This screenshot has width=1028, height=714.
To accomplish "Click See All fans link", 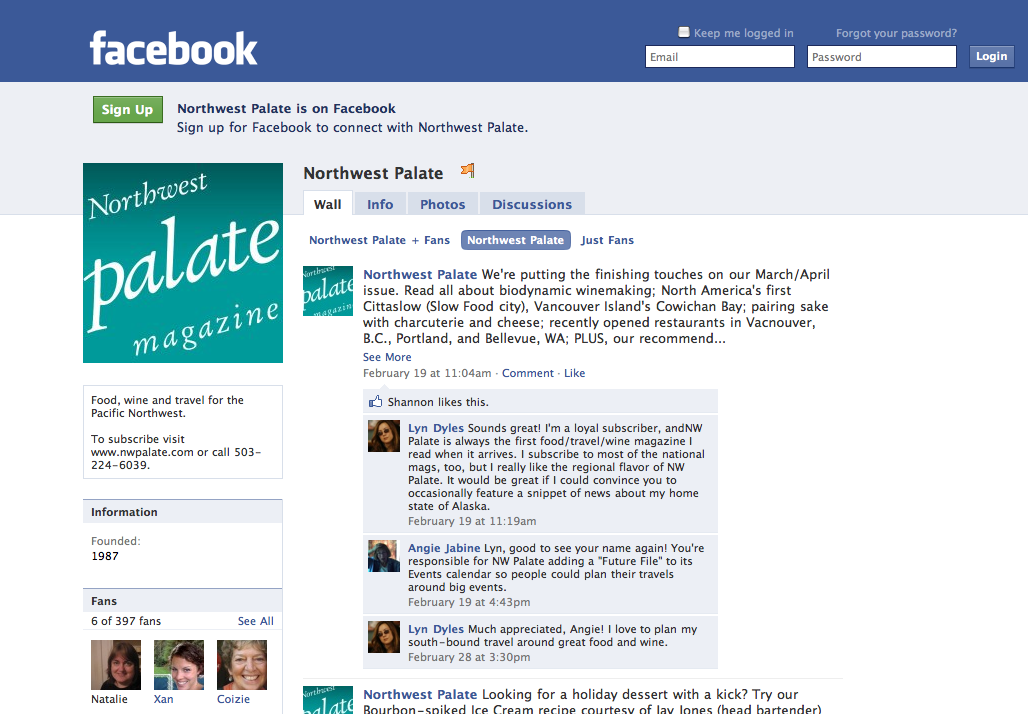I will click(256, 621).
